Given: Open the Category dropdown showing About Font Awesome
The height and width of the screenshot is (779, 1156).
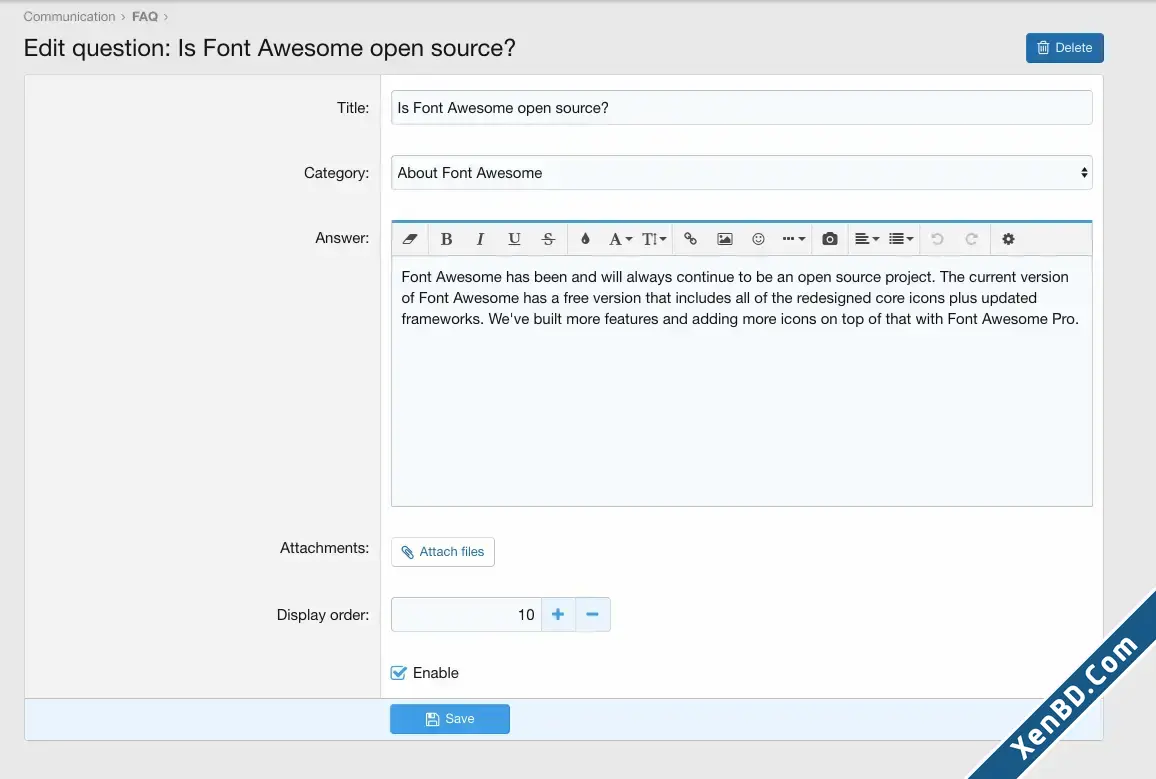Looking at the screenshot, I should coord(742,172).
